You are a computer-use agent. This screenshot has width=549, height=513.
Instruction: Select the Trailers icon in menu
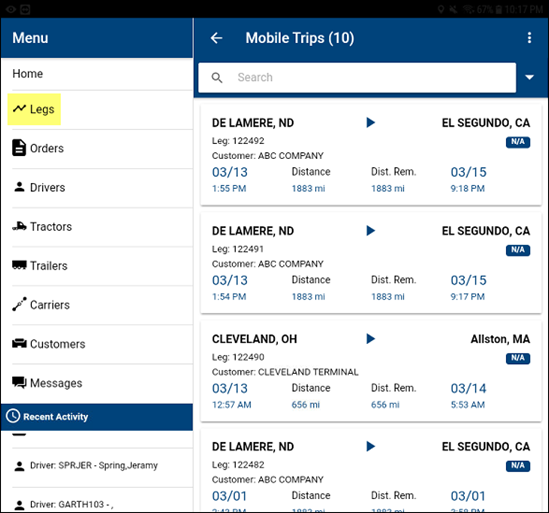[19, 265]
